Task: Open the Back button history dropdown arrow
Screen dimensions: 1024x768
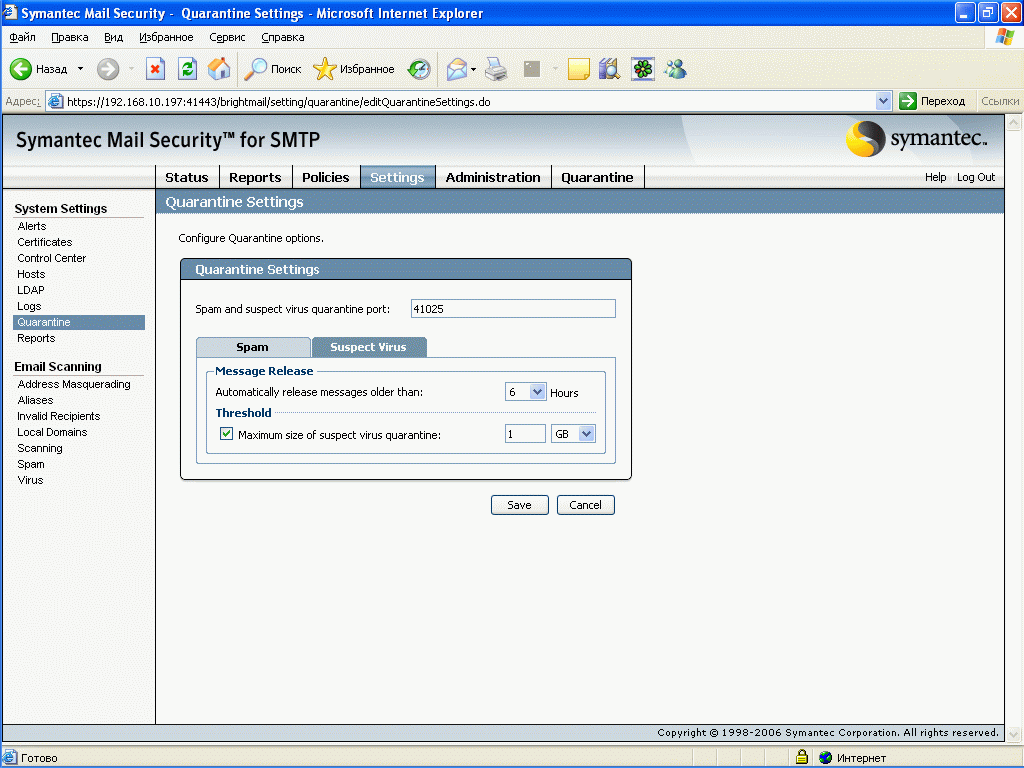Action: tap(80, 69)
